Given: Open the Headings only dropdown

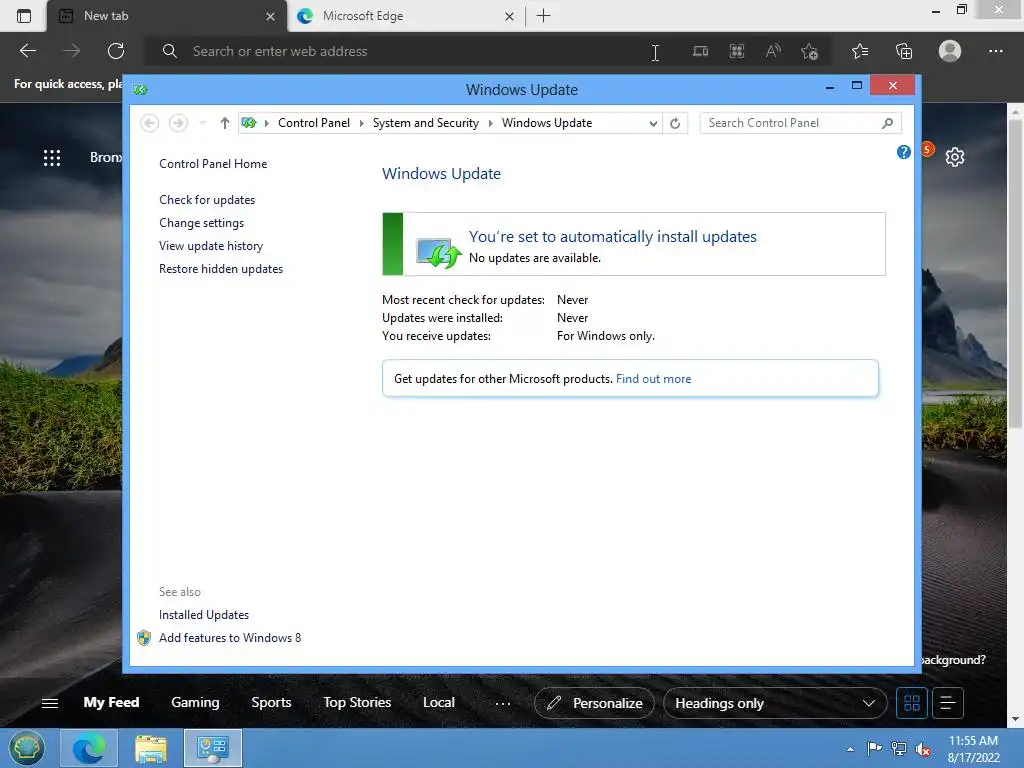Looking at the screenshot, I should pyautogui.click(x=775, y=703).
